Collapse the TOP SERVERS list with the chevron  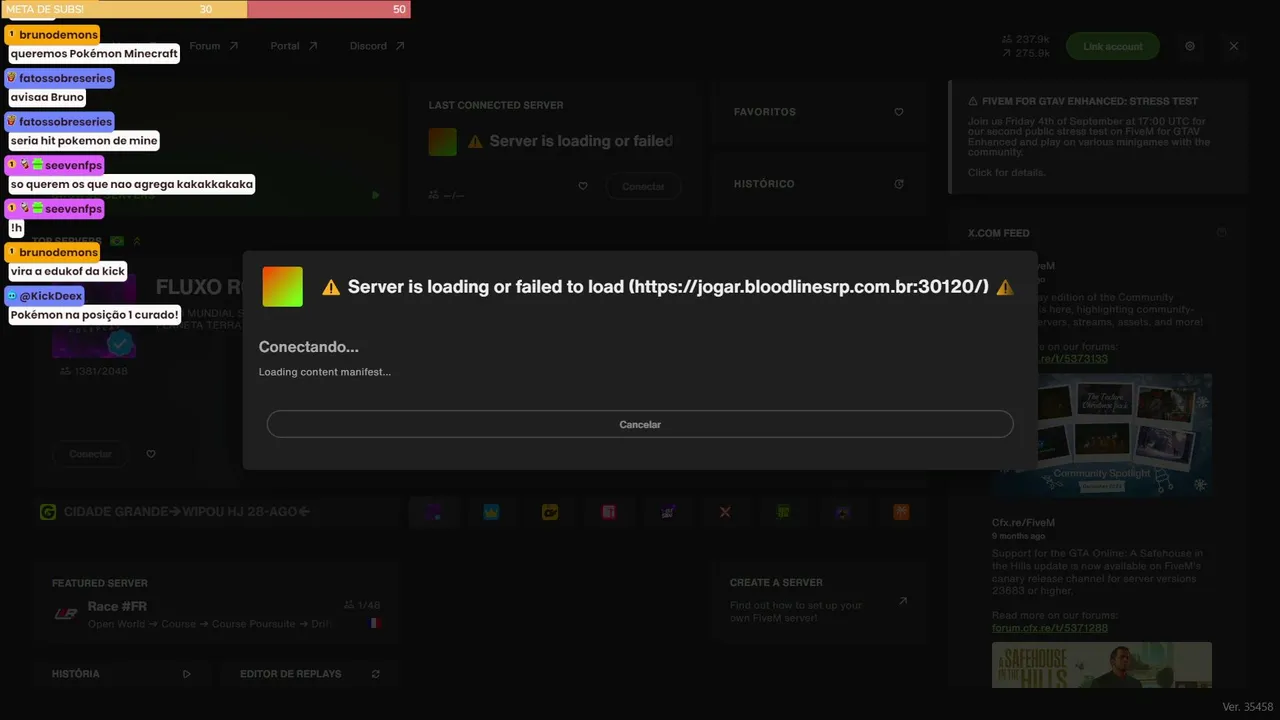tap(137, 241)
